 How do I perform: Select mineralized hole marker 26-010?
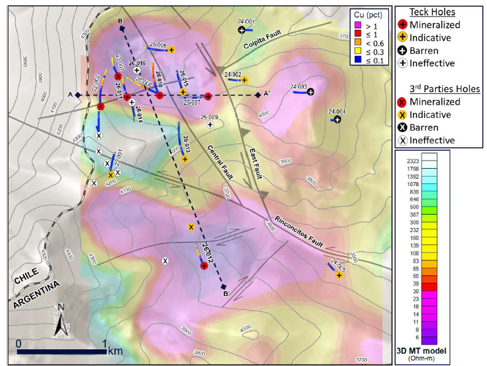coord(159,96)
